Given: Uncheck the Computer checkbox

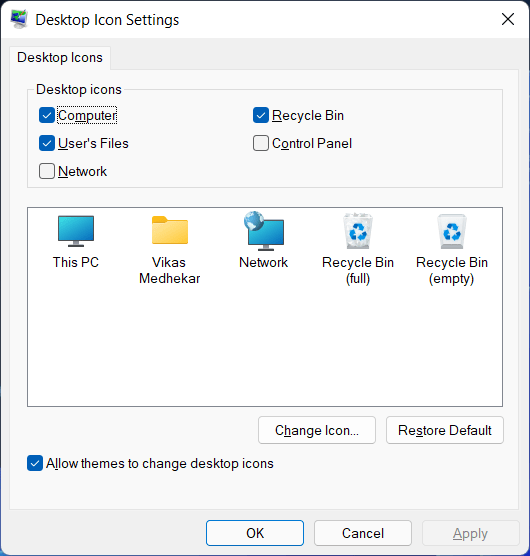Looking at the screenshot, I should coord(47,115).
